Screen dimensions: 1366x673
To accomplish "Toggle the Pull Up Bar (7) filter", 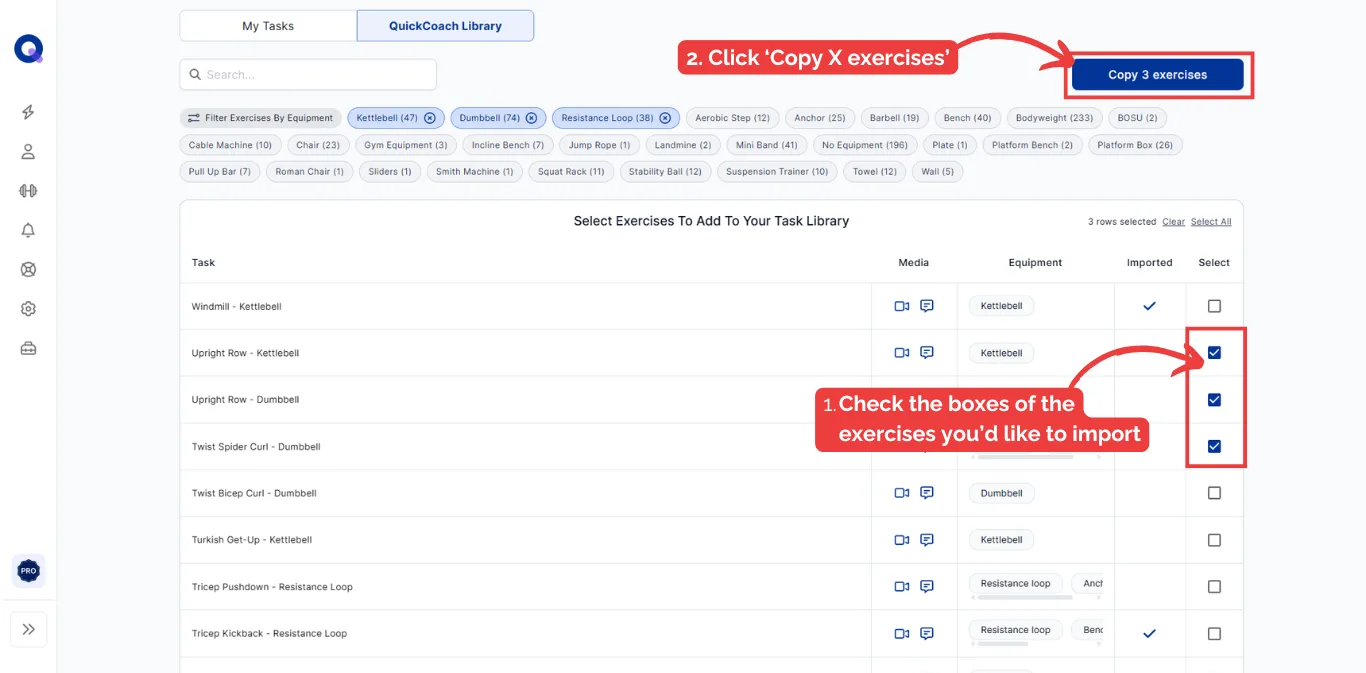I will click(x=220, y=172).
